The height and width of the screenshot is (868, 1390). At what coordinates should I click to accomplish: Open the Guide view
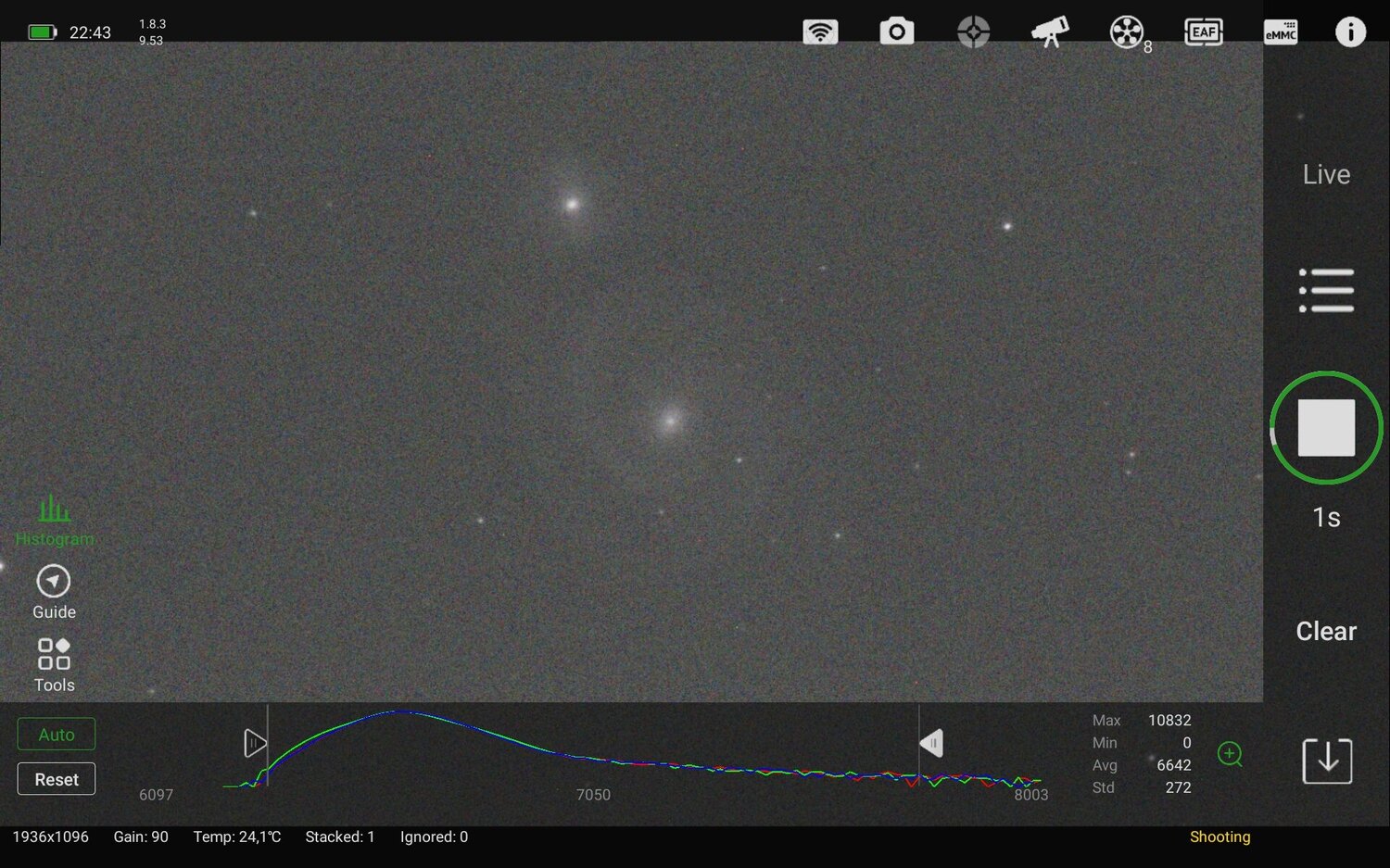(53, 591)
